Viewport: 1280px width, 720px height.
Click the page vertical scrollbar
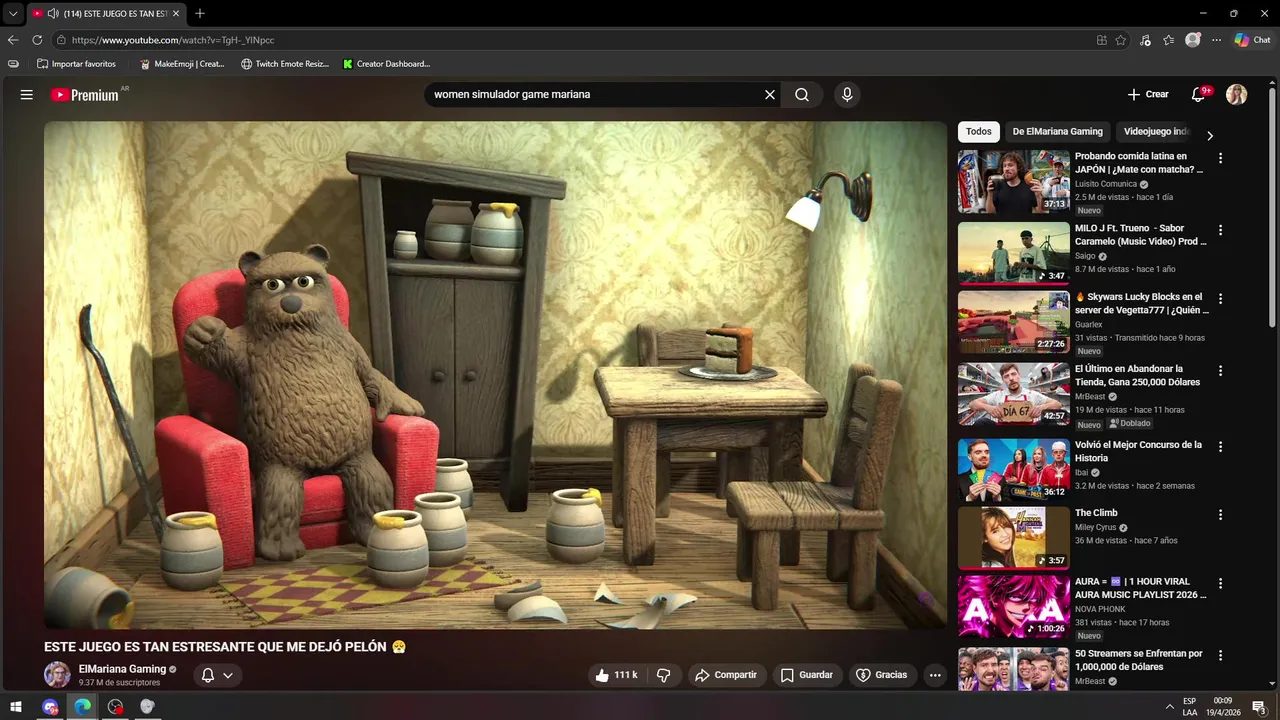click(1272, 210)
